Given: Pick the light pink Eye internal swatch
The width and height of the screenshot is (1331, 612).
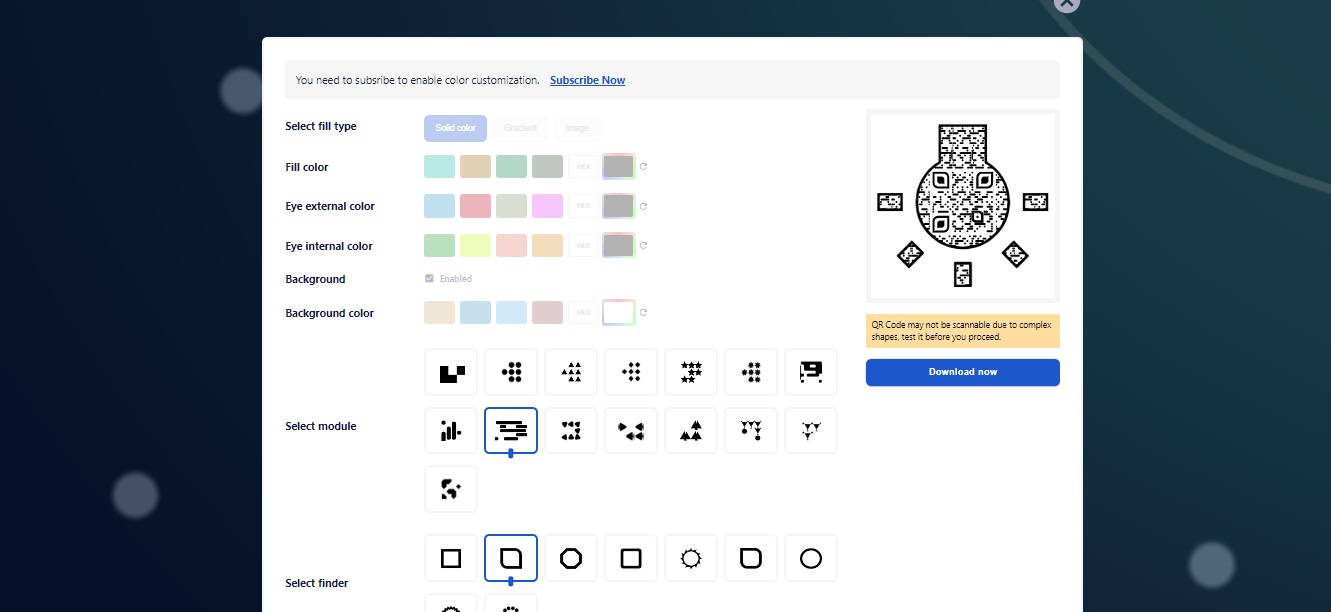Looking at the screenshot, I should click(x=511, y=246).
